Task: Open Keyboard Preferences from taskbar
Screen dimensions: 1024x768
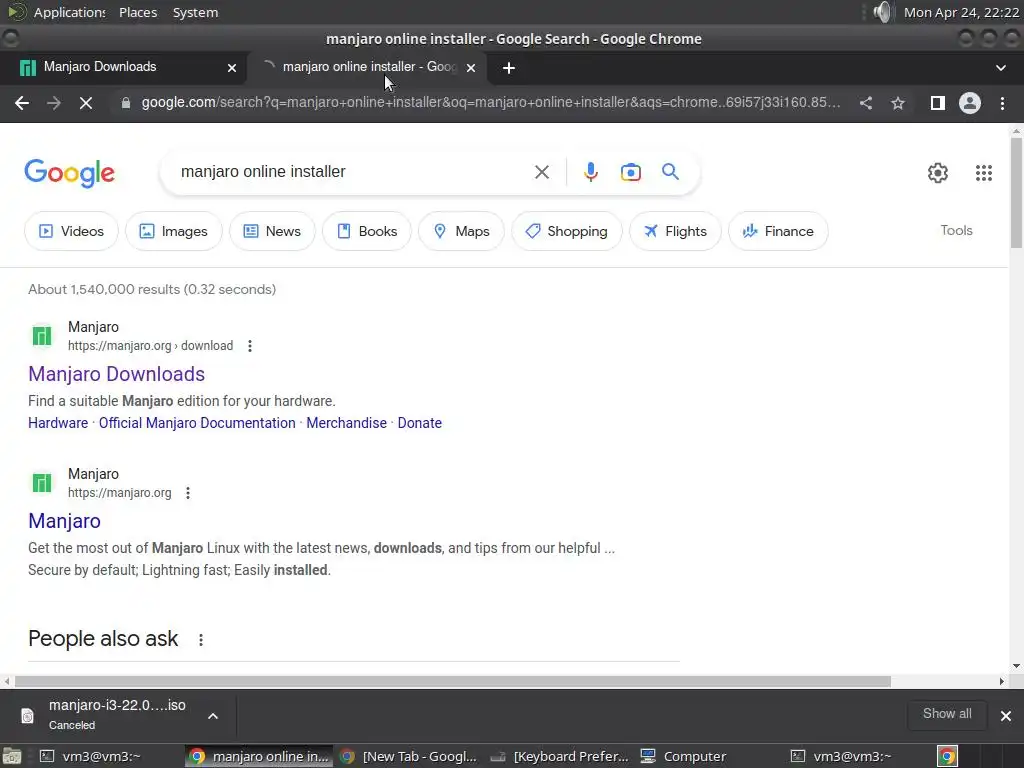Action: pyautogui.click(x=559, y=756)
